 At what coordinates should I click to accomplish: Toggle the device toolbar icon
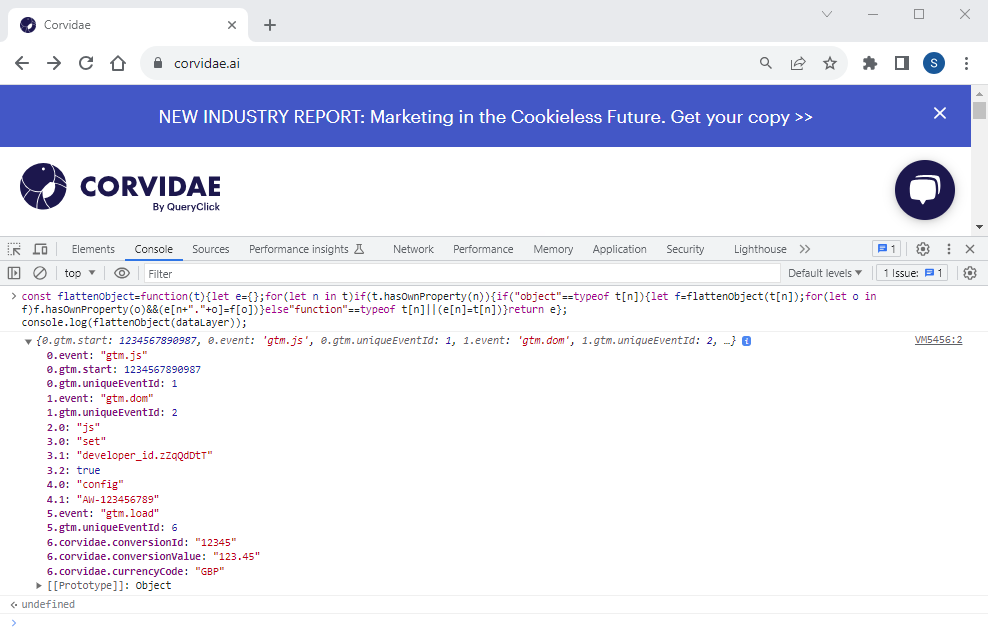(x=40, y=249)
